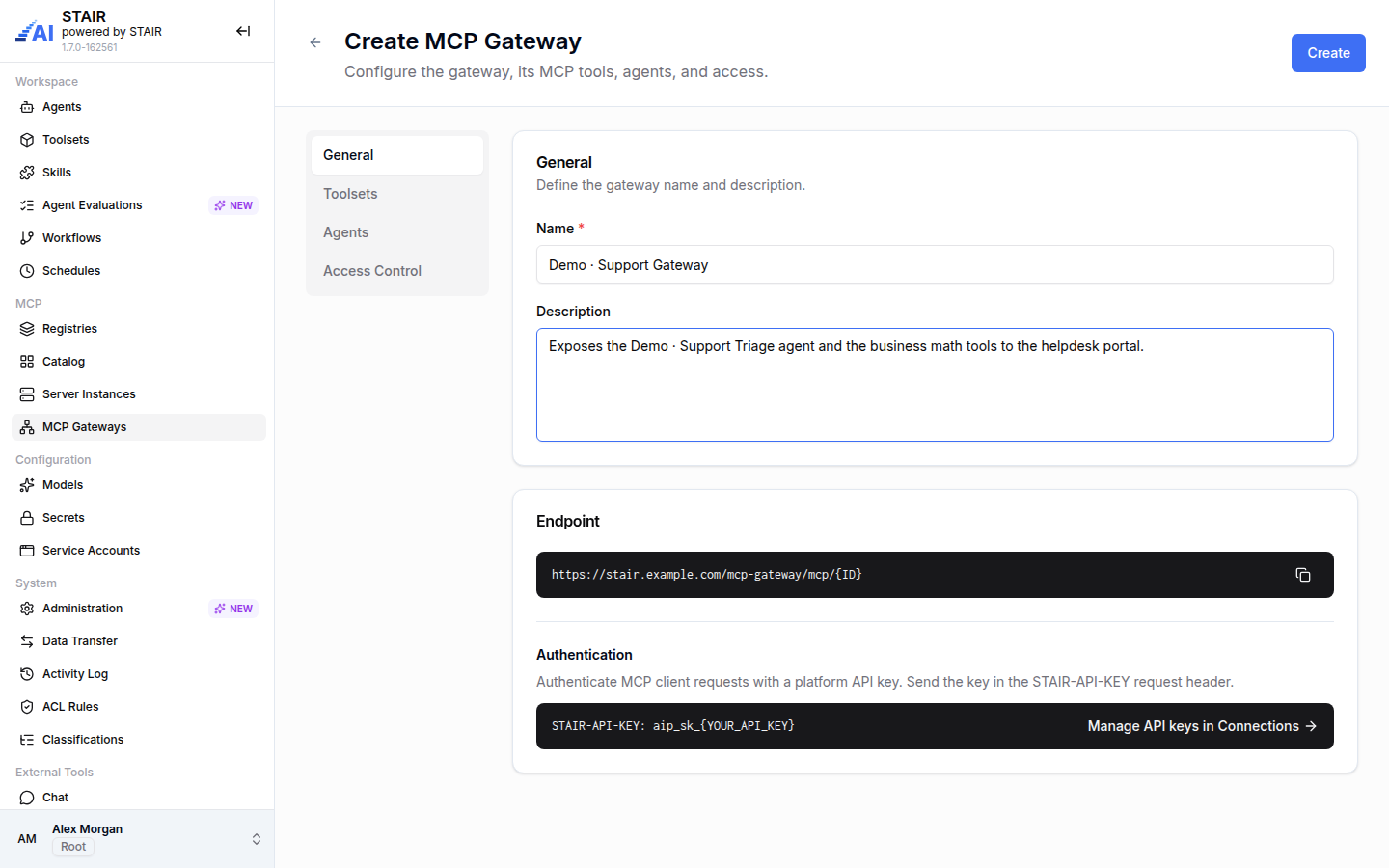1389x868 pixels.
Task: Switch to the Access Control tab
Action: coord(397,271)
